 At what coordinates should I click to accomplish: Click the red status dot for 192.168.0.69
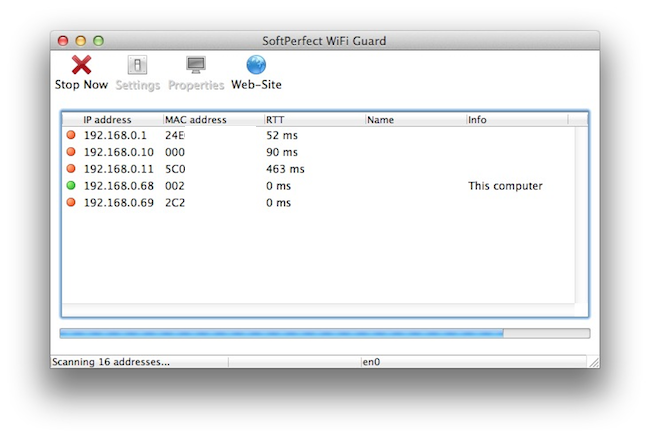71,203
